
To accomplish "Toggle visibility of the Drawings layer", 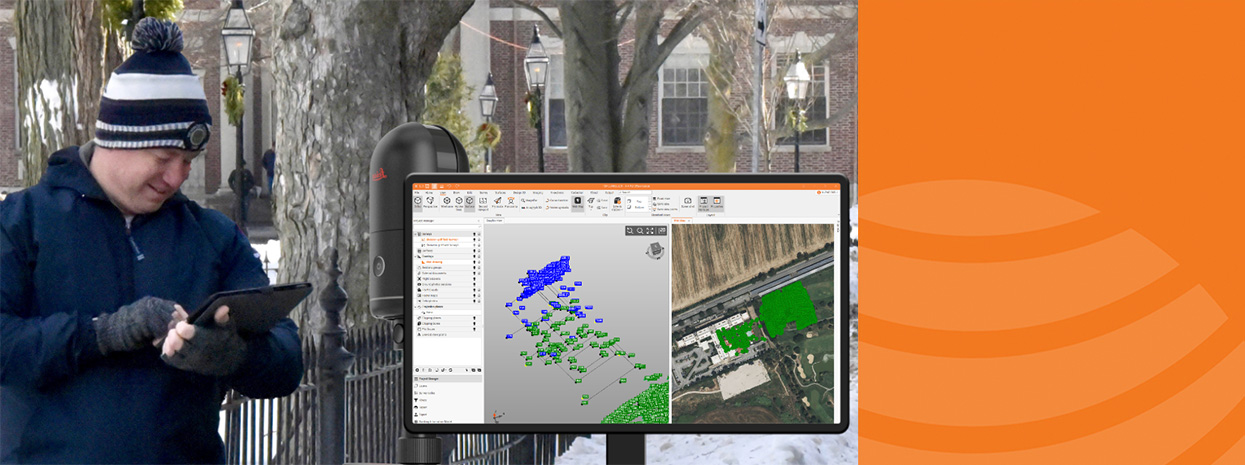I will pos(474,256).
